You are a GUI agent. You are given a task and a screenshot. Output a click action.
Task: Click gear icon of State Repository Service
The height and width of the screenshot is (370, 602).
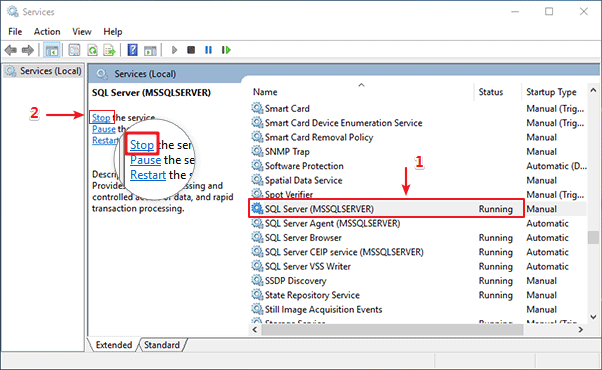pyautogui.click(x=257, y=295)
